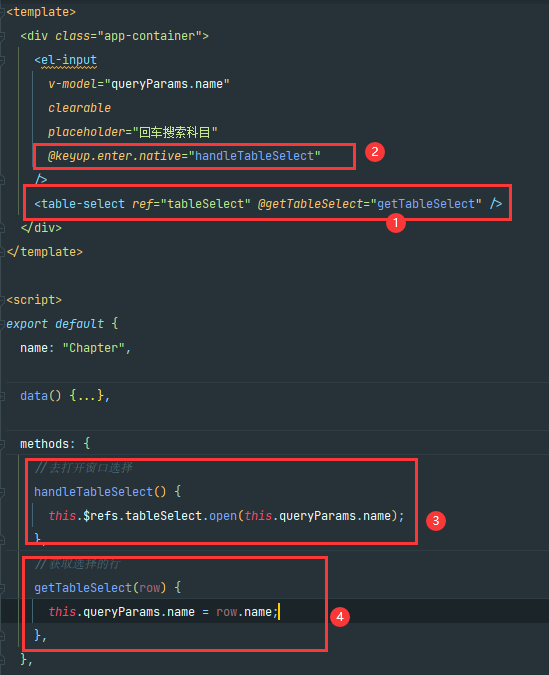Click the closing </template> tag
This screenshot has width=549, height=675.
tap(45, 251)
